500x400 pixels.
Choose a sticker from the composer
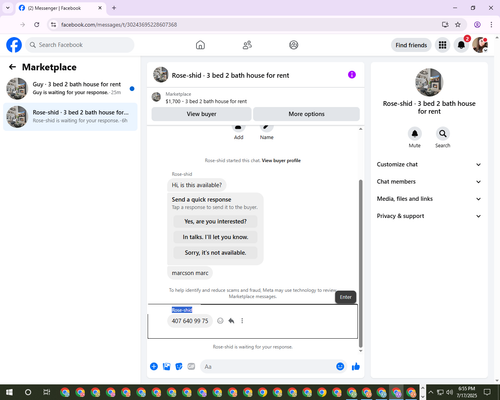(179, 366)
